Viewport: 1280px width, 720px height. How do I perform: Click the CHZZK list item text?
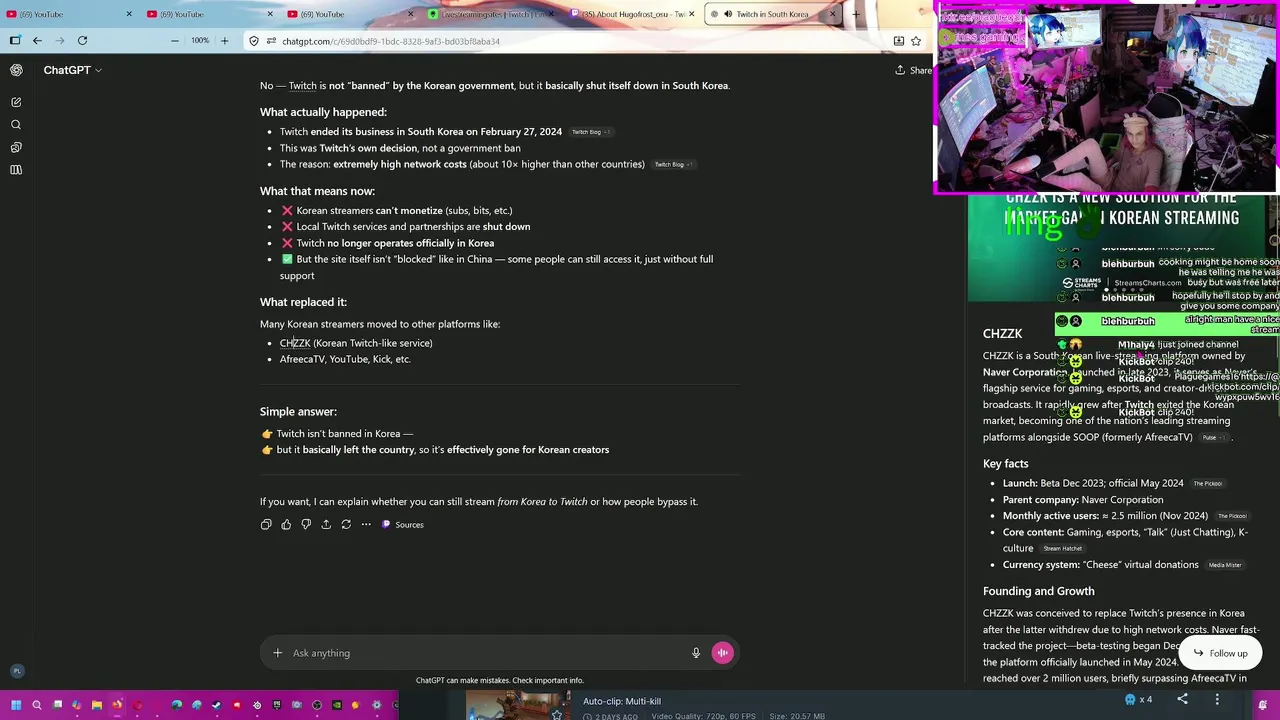point(356,343)
